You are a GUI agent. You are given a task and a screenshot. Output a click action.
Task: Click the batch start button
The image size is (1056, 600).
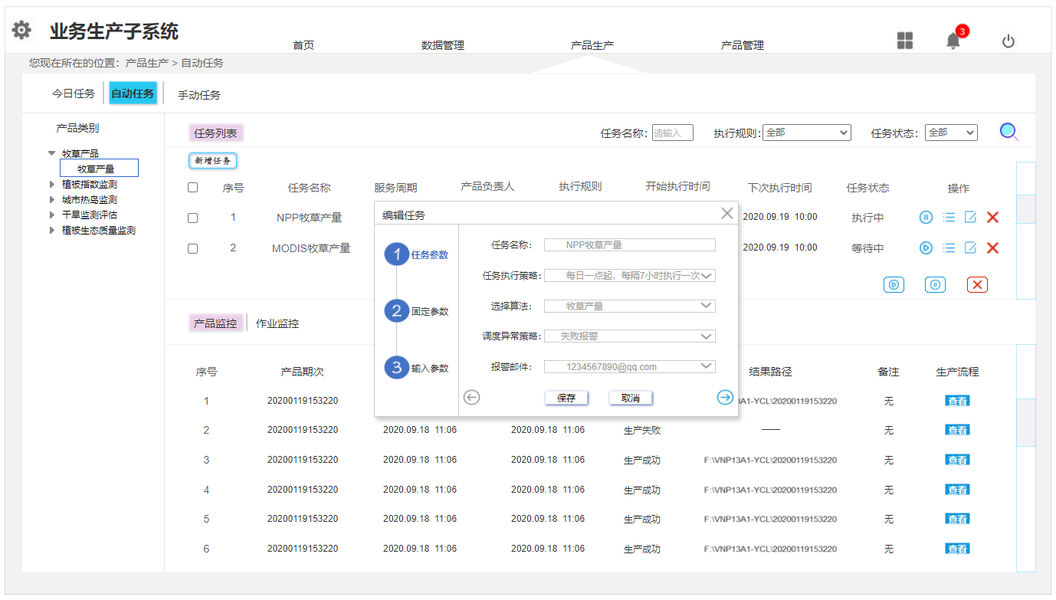click(x=894, y=285)
